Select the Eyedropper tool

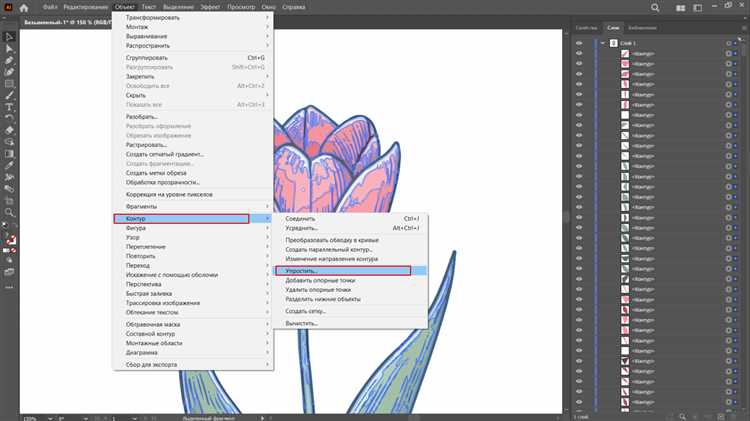(x=9, y=166)
